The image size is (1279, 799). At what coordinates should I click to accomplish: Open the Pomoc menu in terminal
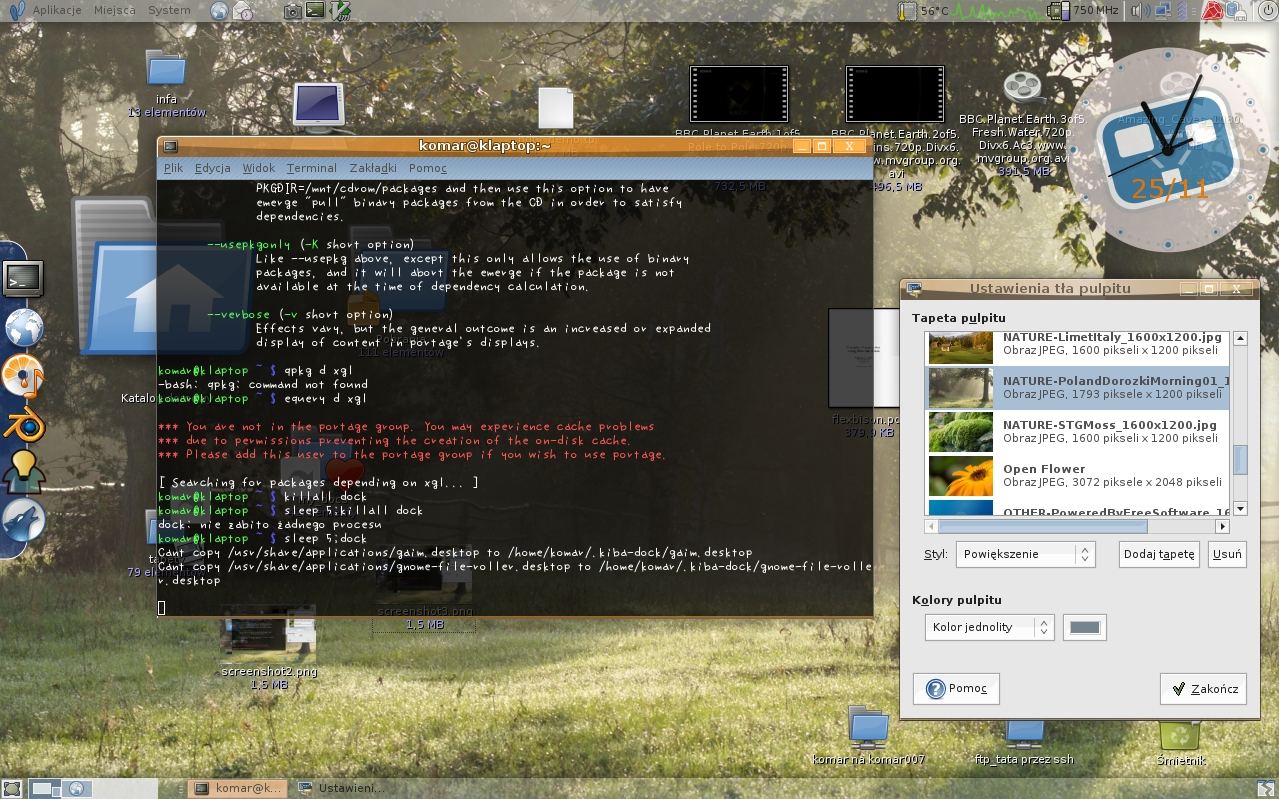tap(427, 168)
